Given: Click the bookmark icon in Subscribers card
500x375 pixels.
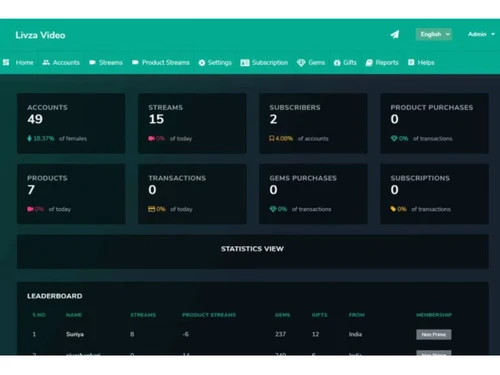Looking at the screenshot, I should (272, 138).
